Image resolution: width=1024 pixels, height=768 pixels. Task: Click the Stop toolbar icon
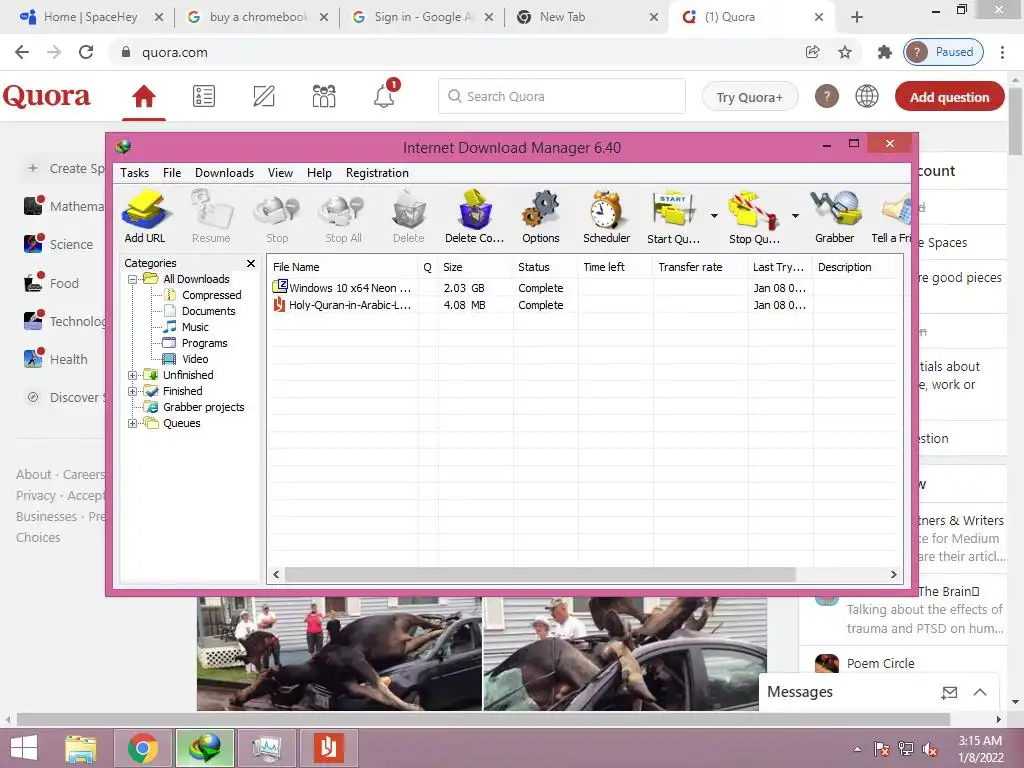point(277,217)
